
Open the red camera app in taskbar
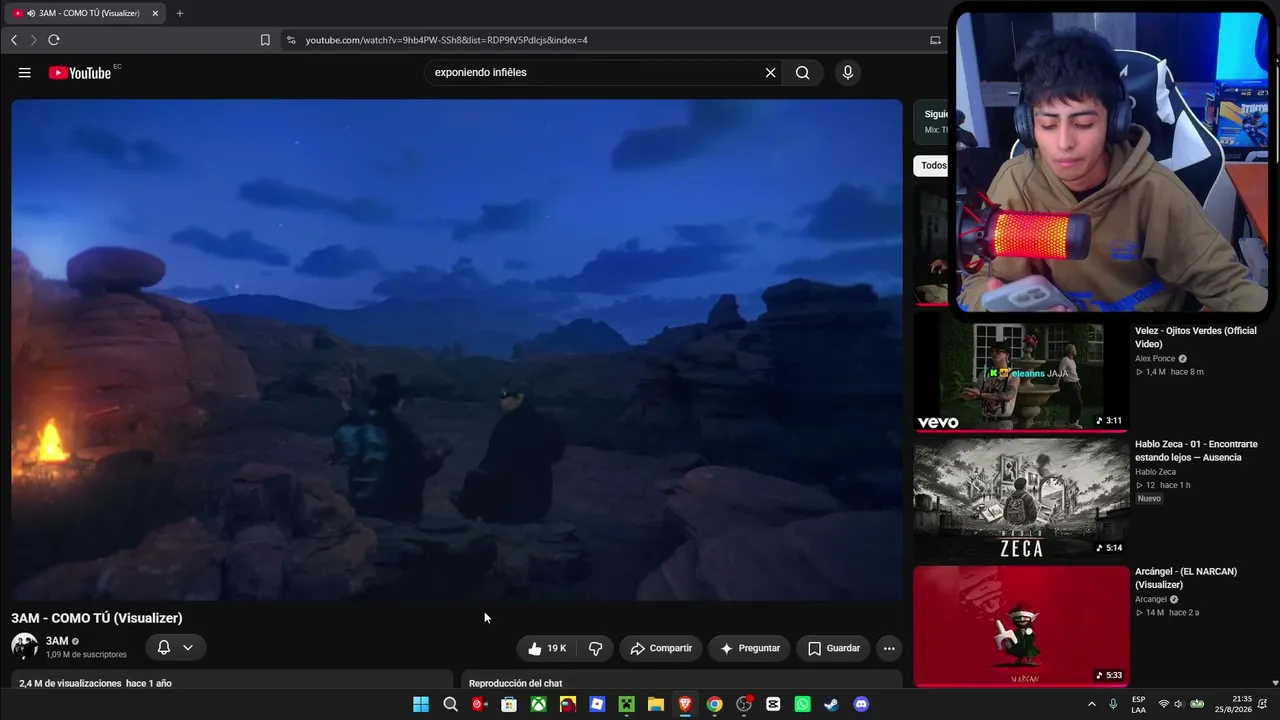click(480, 704)
